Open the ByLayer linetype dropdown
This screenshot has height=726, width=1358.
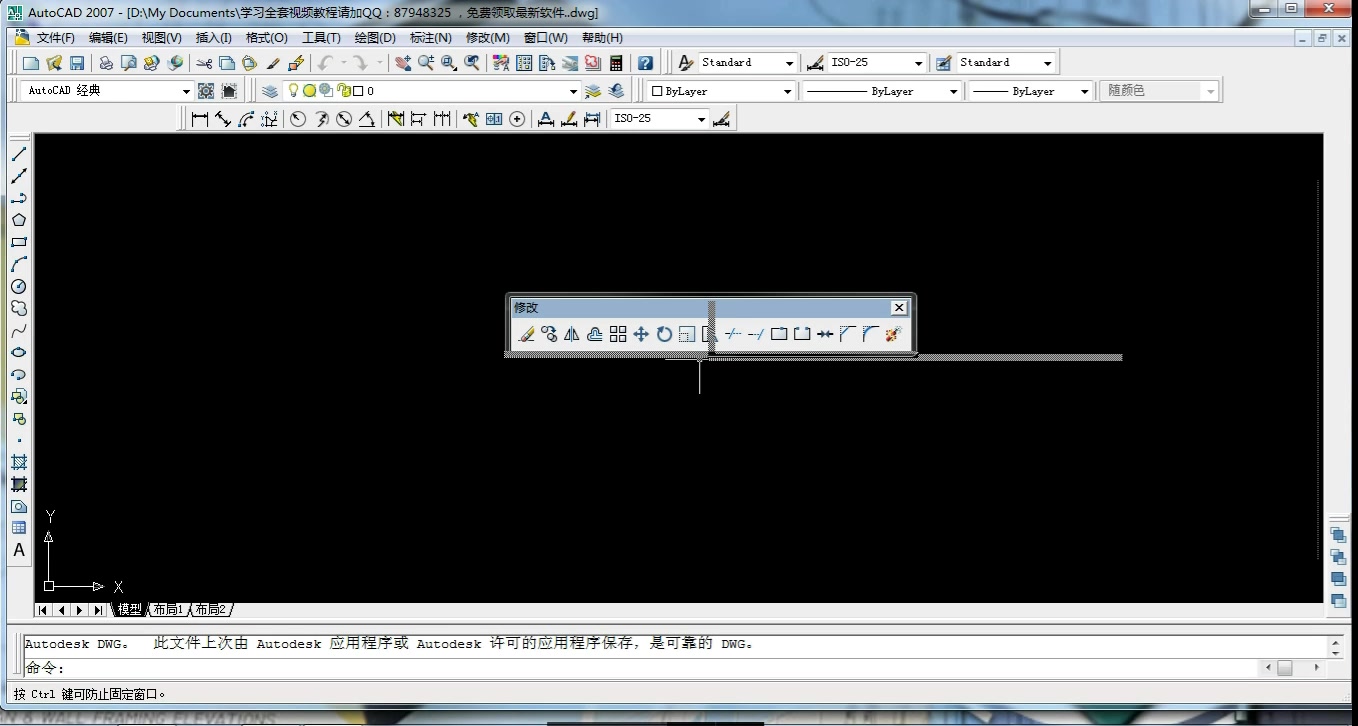[882, 91]
